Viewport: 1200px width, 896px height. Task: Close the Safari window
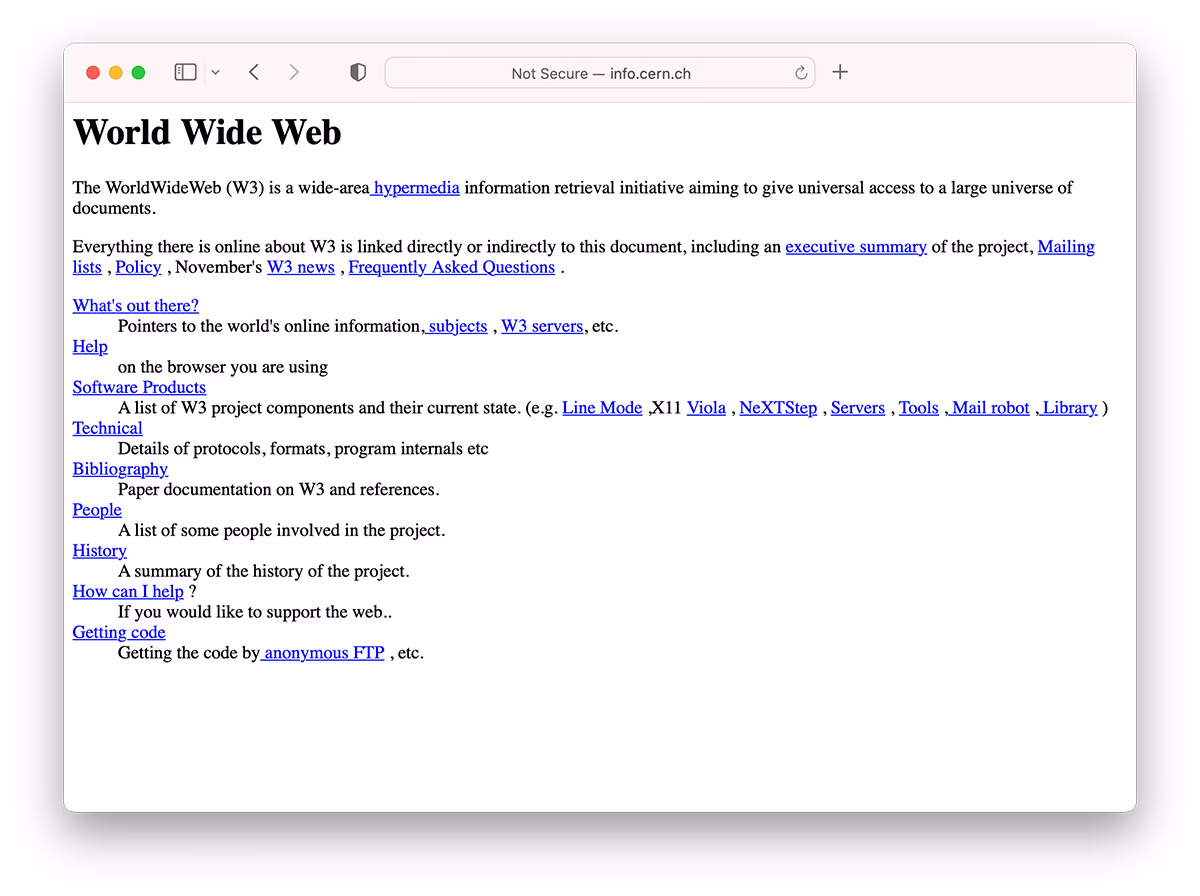click(93, 73)
